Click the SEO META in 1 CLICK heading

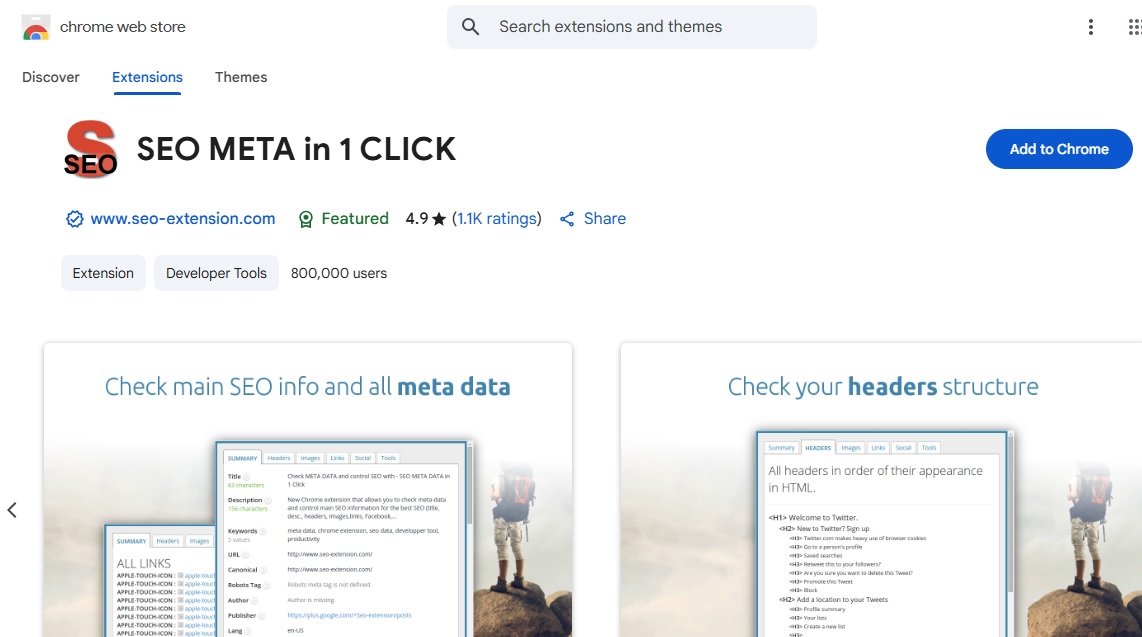click(296, 149)
